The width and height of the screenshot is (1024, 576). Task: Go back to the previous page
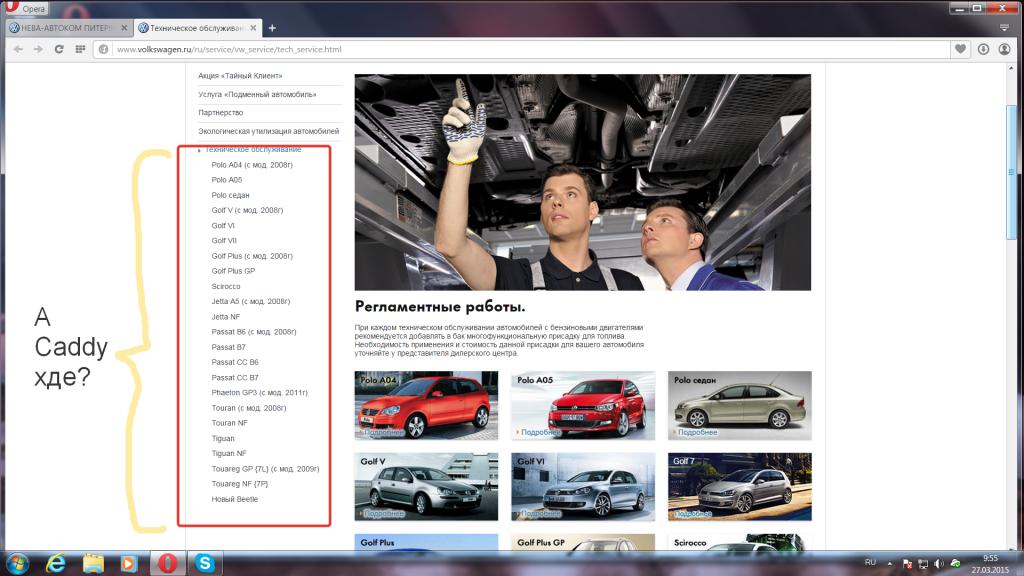[18, 49]
